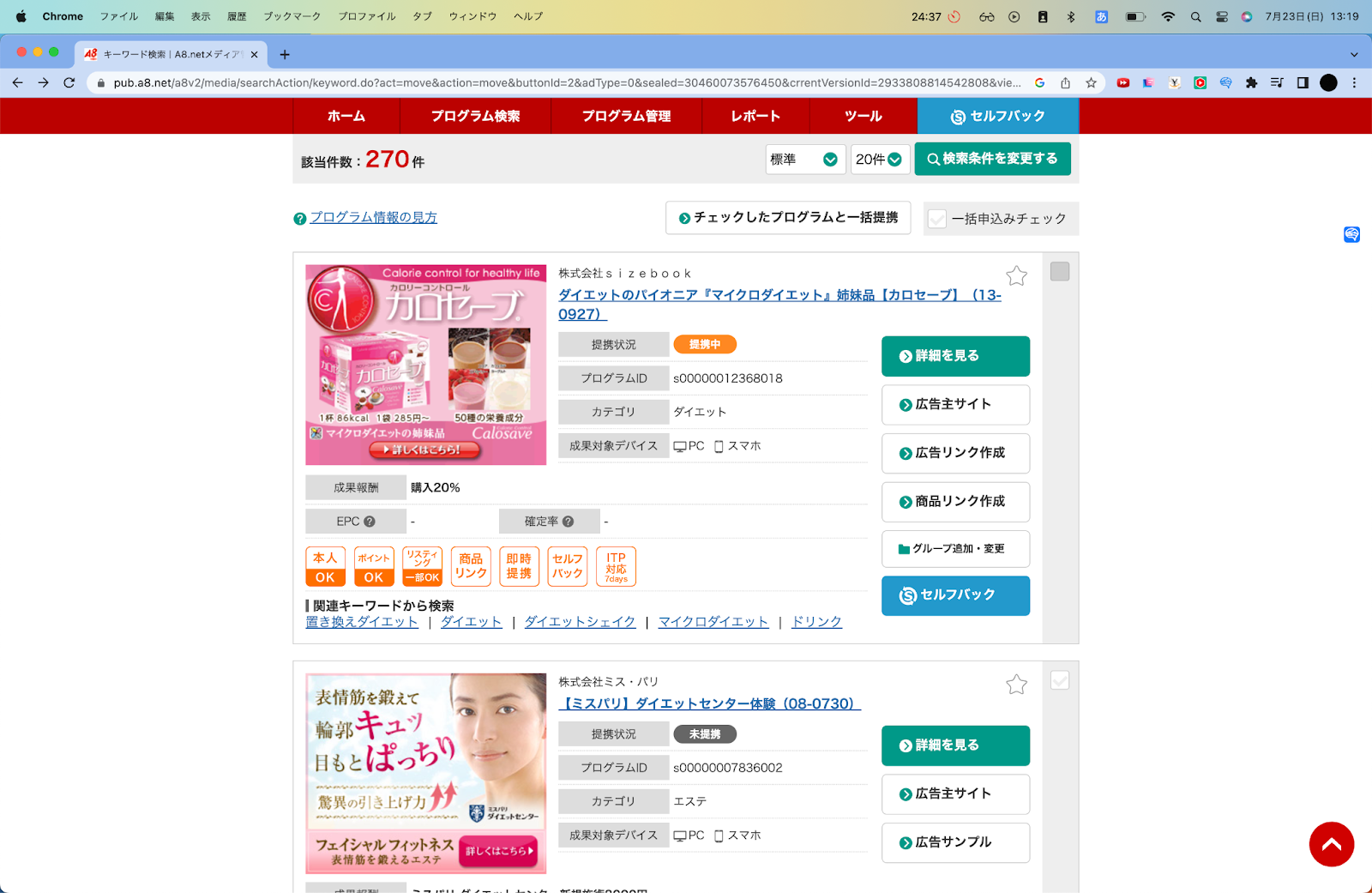Open the 標準 sort order dropdown
The height and width of the screenshot is (893, 1372).
[x=805, y=160]
